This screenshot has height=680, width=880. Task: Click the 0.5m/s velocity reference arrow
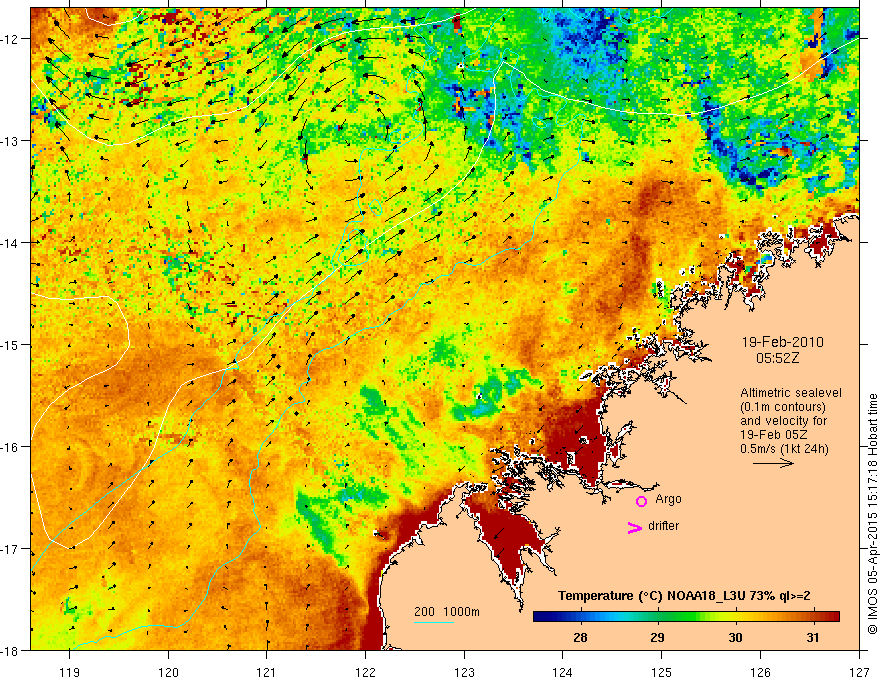pos(773,463)
